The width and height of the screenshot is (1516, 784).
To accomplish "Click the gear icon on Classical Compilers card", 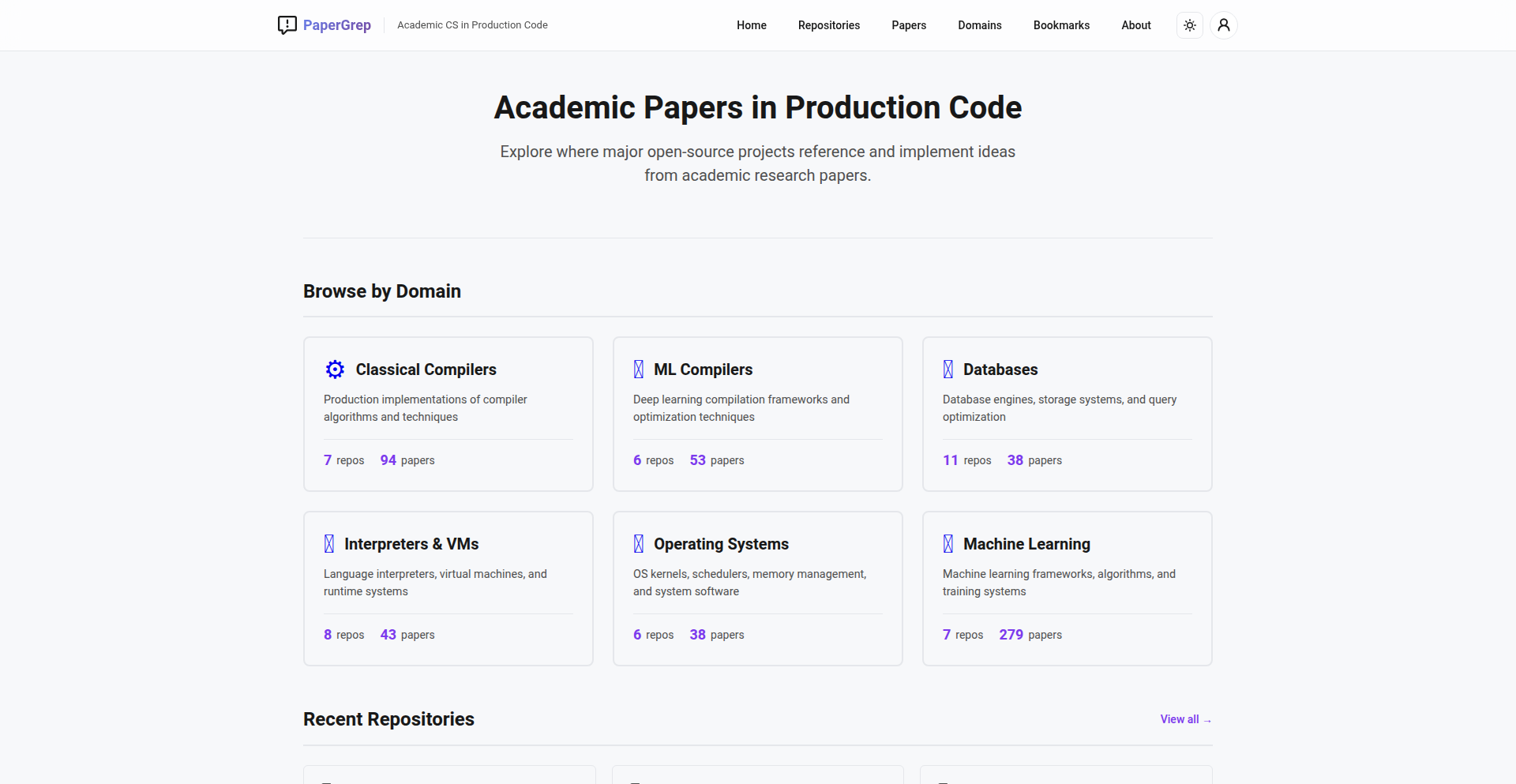I will pos(334,369).
